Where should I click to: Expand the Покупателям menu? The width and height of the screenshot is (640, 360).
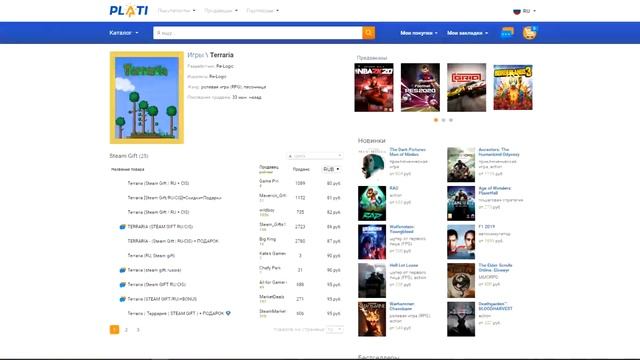pyautogui.click(x=176, y=11)
